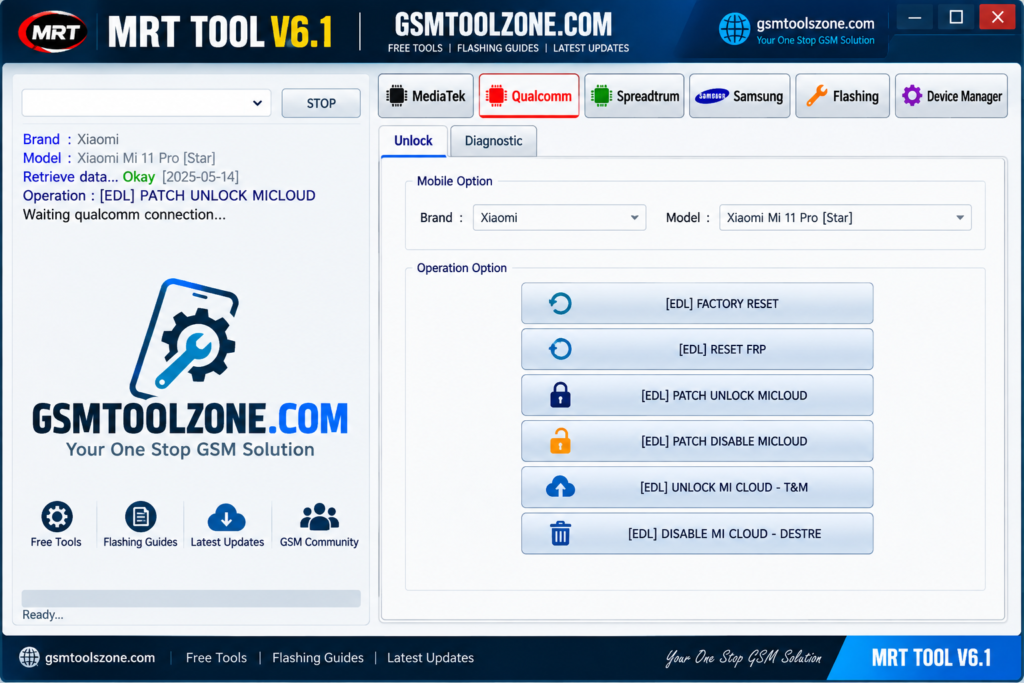
Task: Run [EDL] DISABLE MI CLOUD - DESTRE
Action: pyautogui.click(x=697, y=533)
